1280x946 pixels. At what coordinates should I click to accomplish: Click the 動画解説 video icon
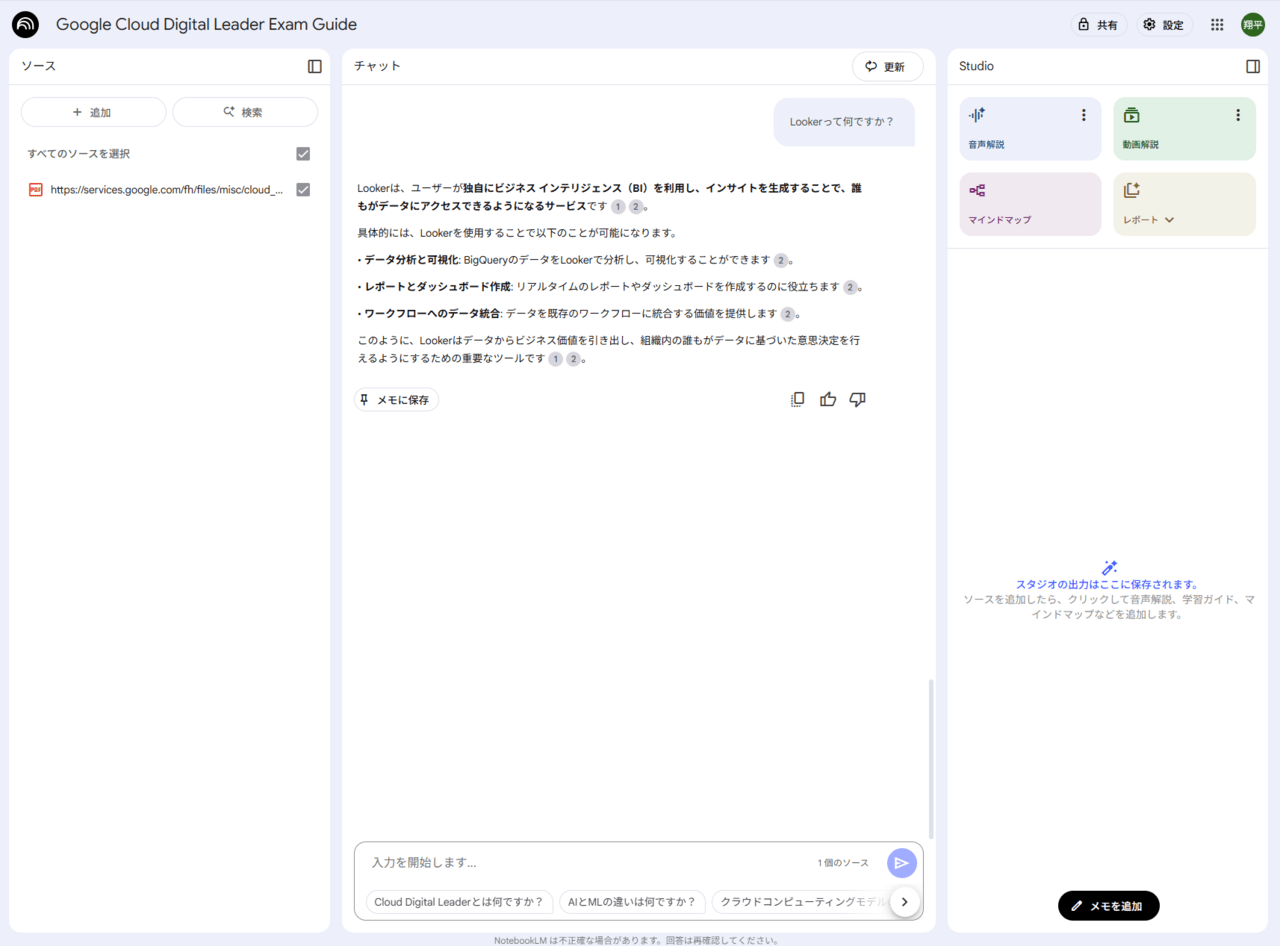click(x=1131, y=115)
